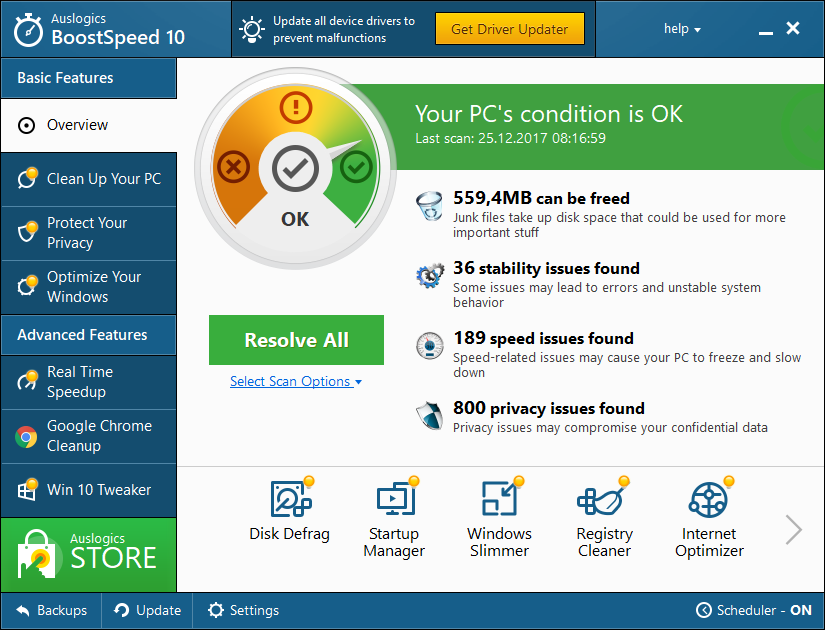Launch the Registry Cleaner icon
The image size is (825, 630).
pos(603,498)
